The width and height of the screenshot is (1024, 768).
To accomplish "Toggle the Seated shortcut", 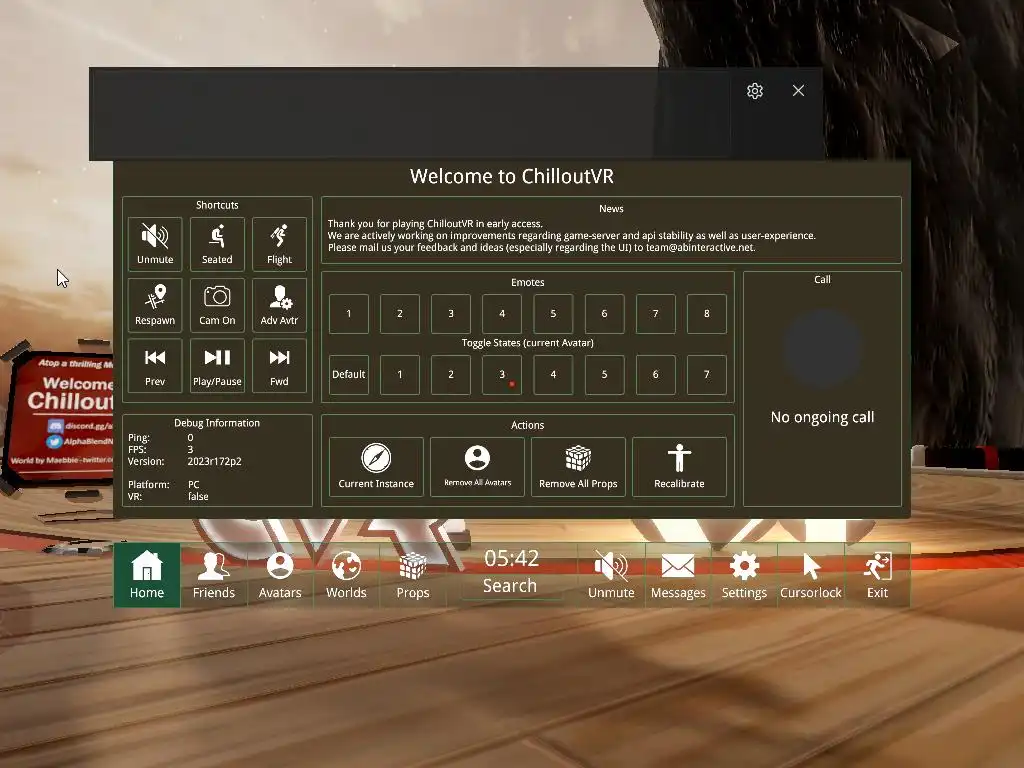I will coord(217,244).
